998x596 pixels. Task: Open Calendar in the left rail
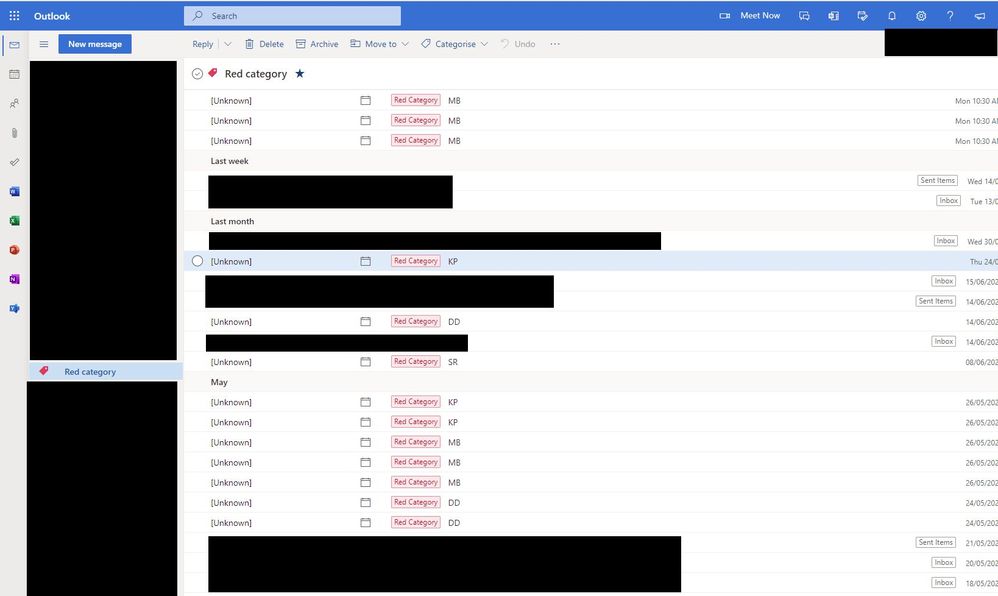14,74
